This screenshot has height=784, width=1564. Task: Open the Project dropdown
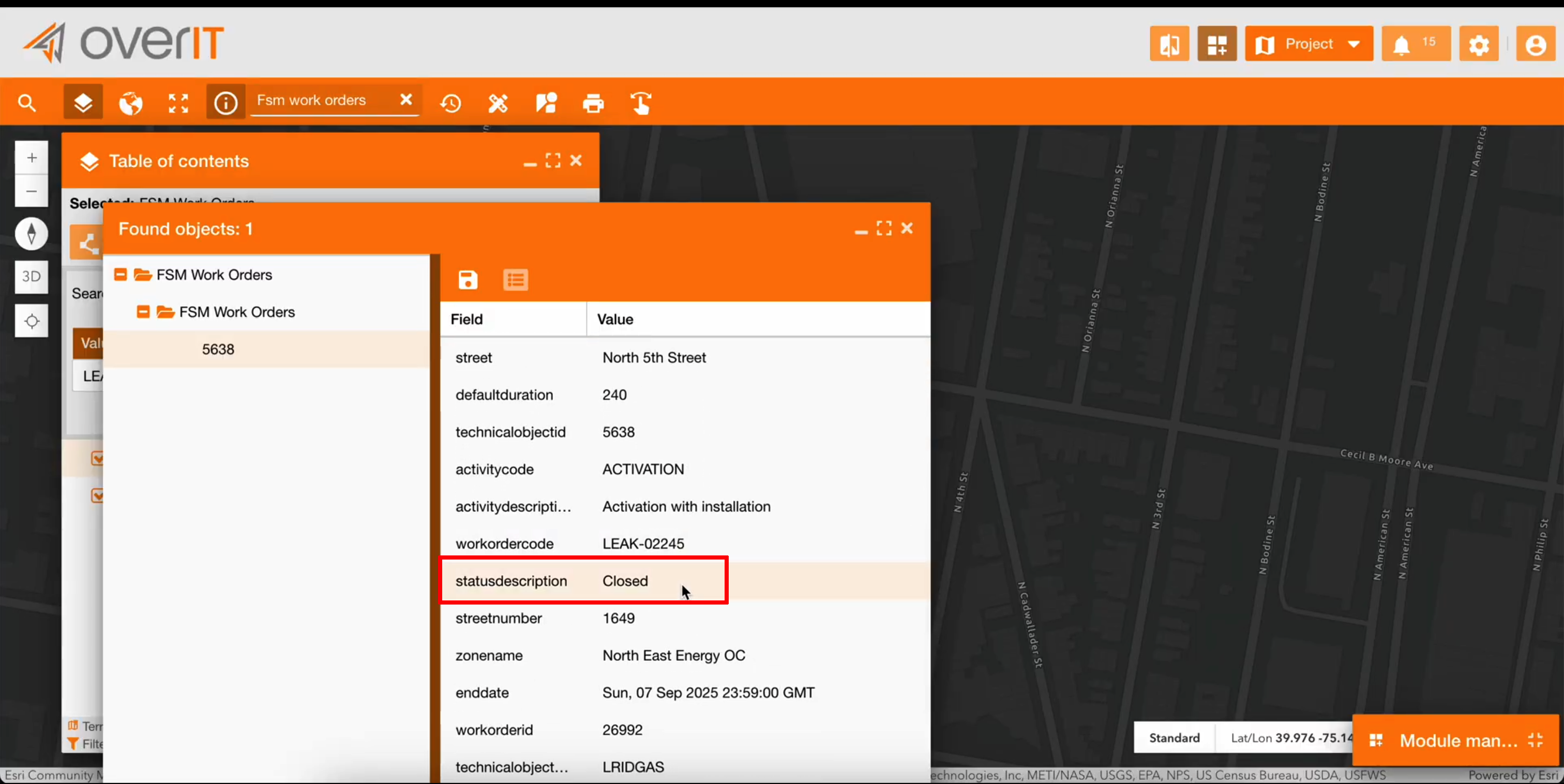point(1309,44)
